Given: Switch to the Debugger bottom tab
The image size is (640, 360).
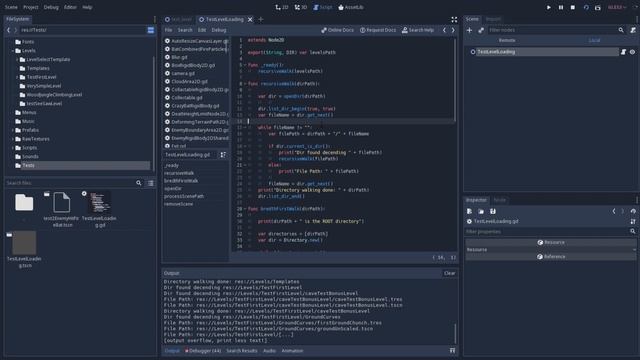Looking at the screenshot, I should 203,351.
